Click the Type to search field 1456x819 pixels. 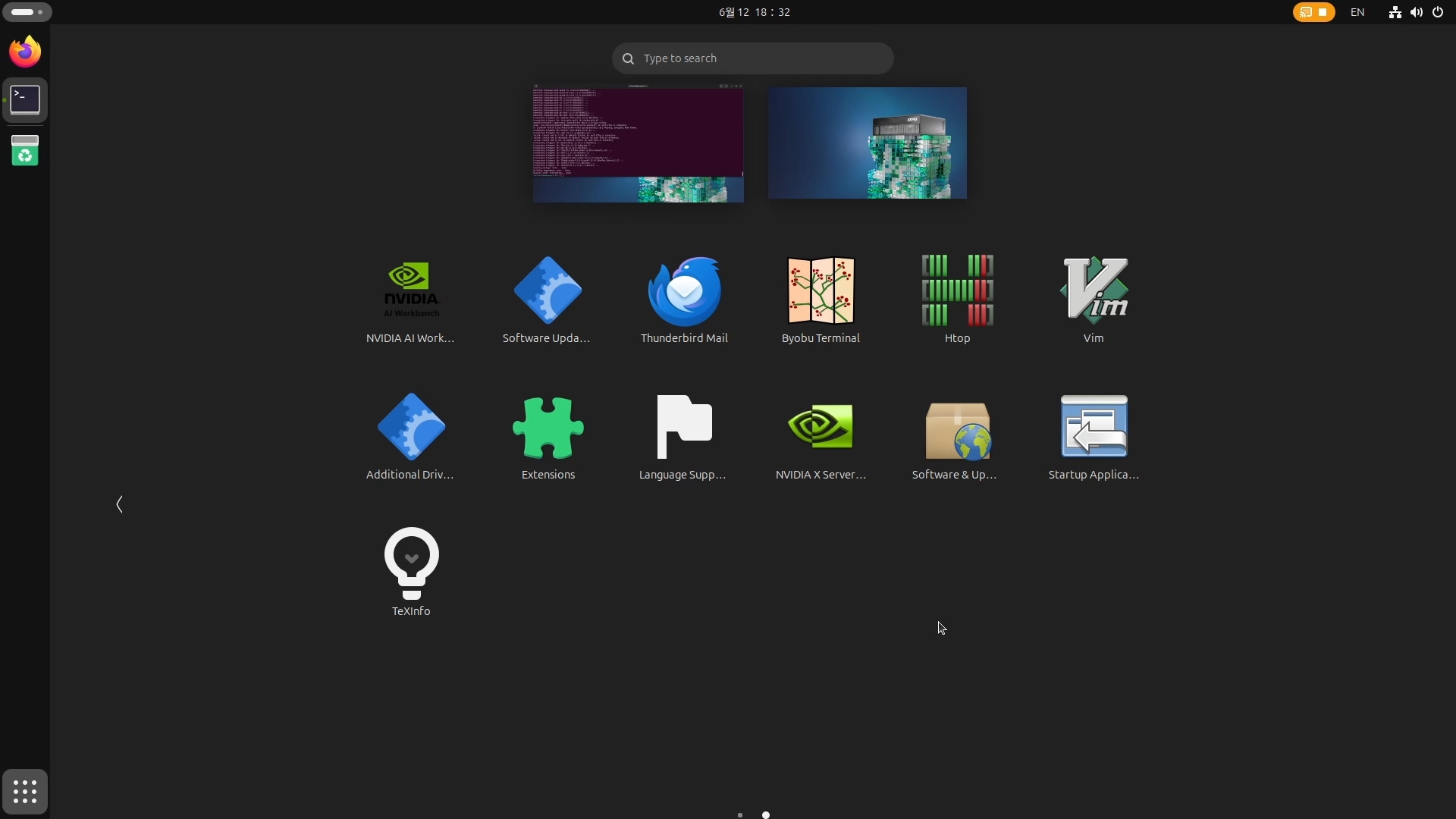pos(752,58)
